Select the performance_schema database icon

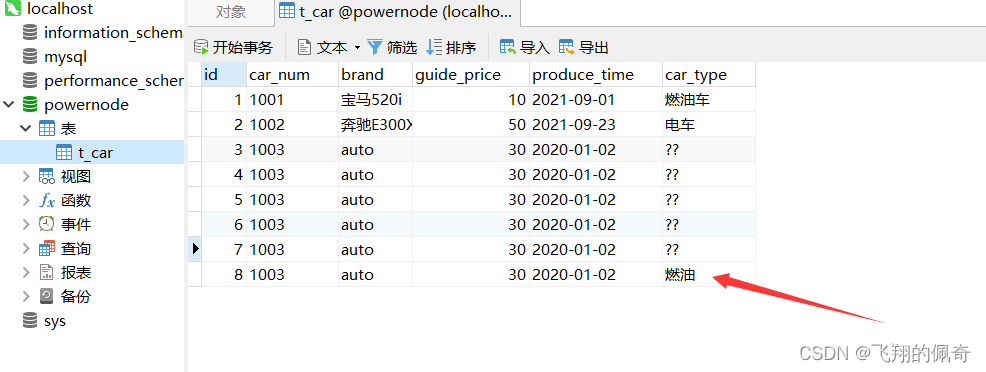click(30, 80)
